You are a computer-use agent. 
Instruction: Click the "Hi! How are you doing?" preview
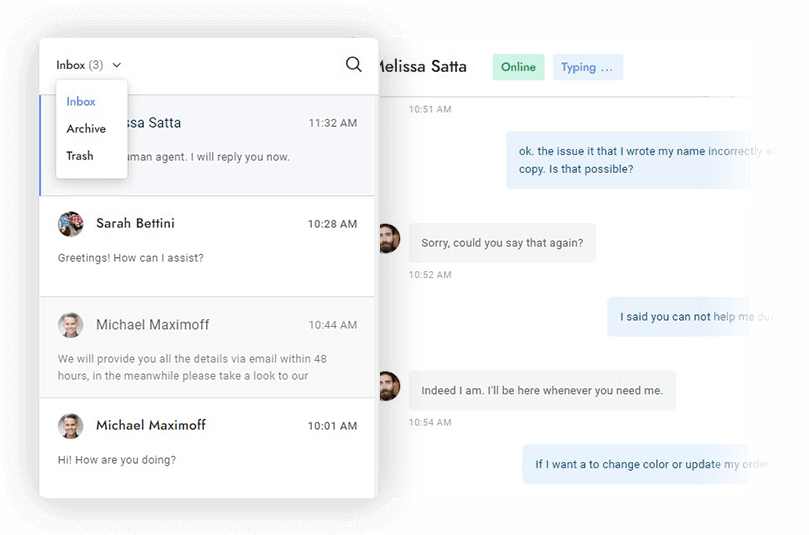(117, 460)
